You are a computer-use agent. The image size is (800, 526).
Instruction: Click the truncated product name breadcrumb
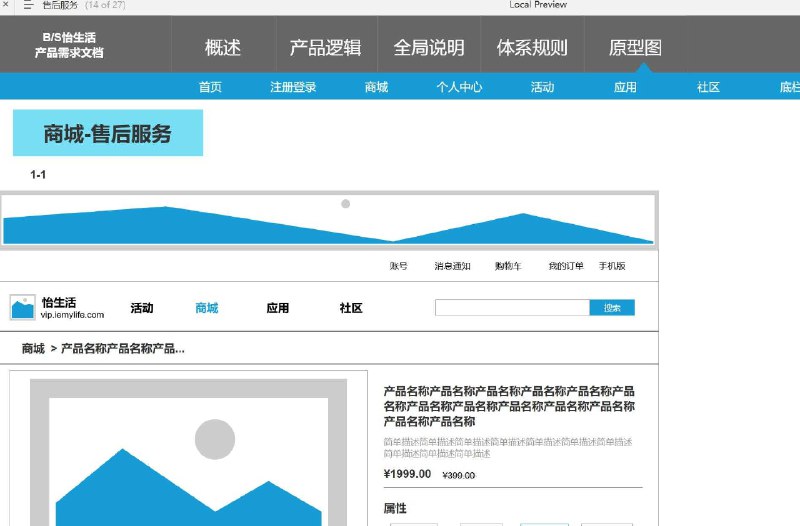pyautogui.click(x=123, y=348)
